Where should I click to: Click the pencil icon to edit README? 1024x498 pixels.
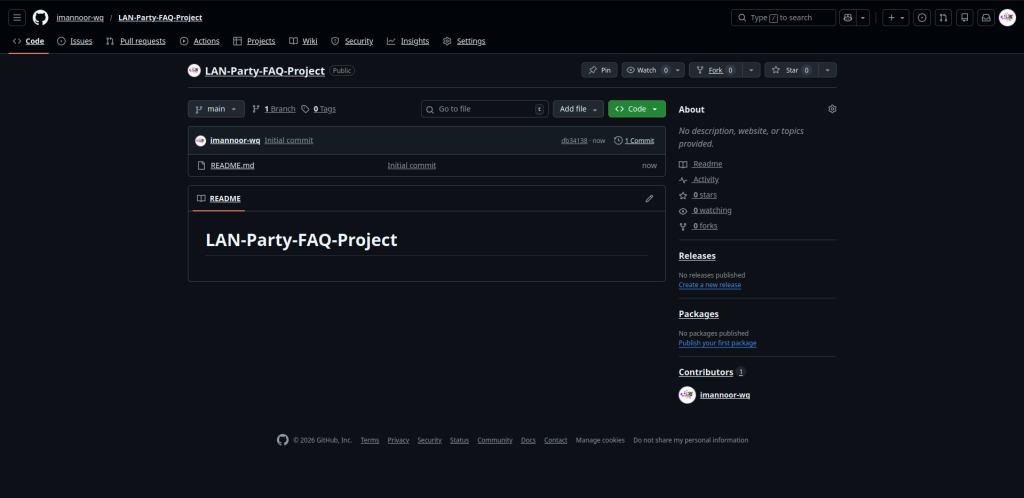pos(649,198)
